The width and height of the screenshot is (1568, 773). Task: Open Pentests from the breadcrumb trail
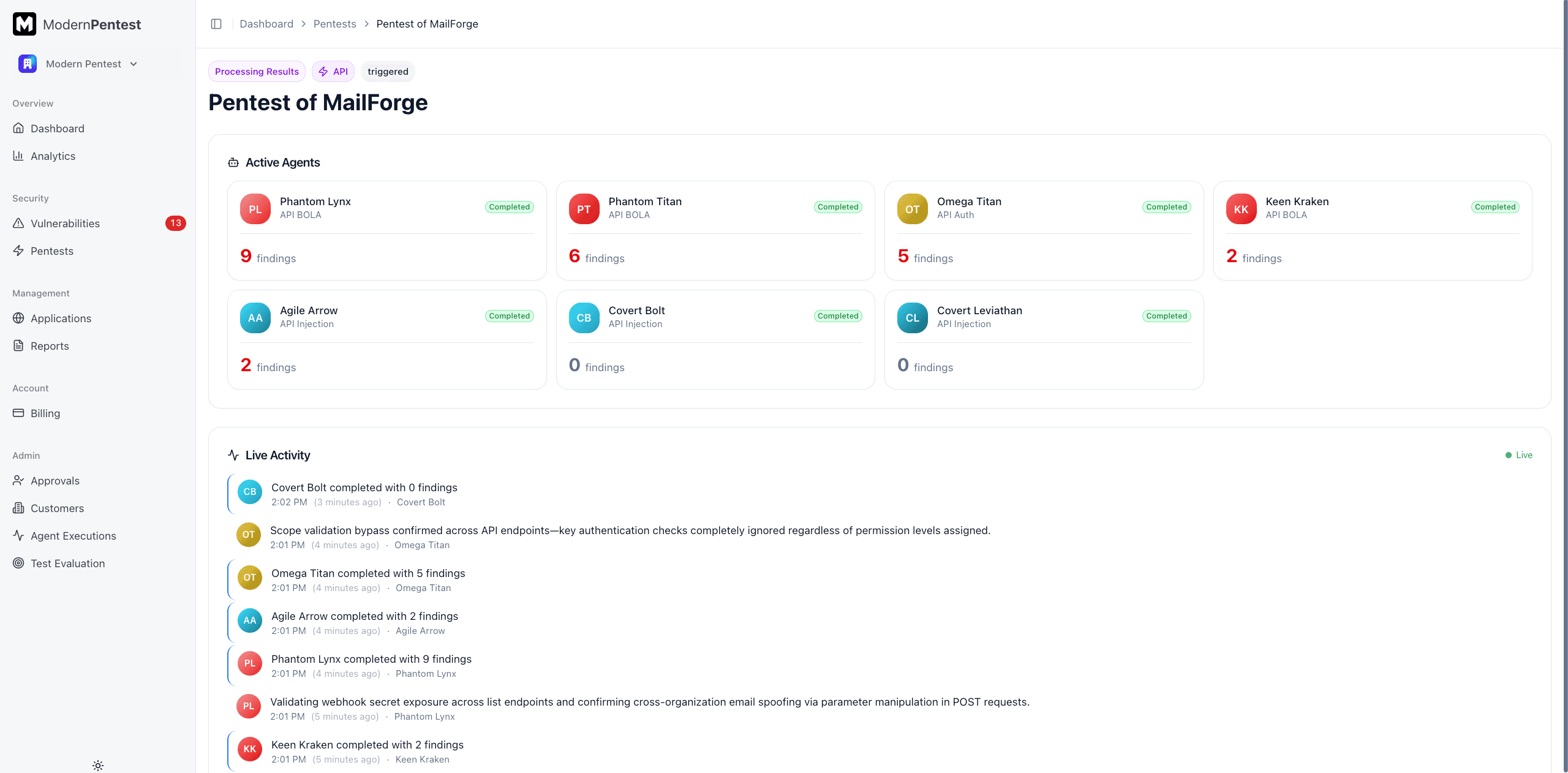click(x=334, y=24)
